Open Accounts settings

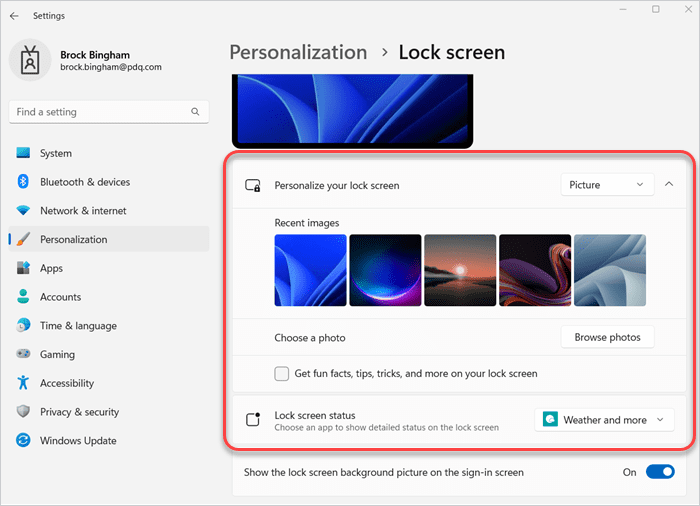coord(109,297)
